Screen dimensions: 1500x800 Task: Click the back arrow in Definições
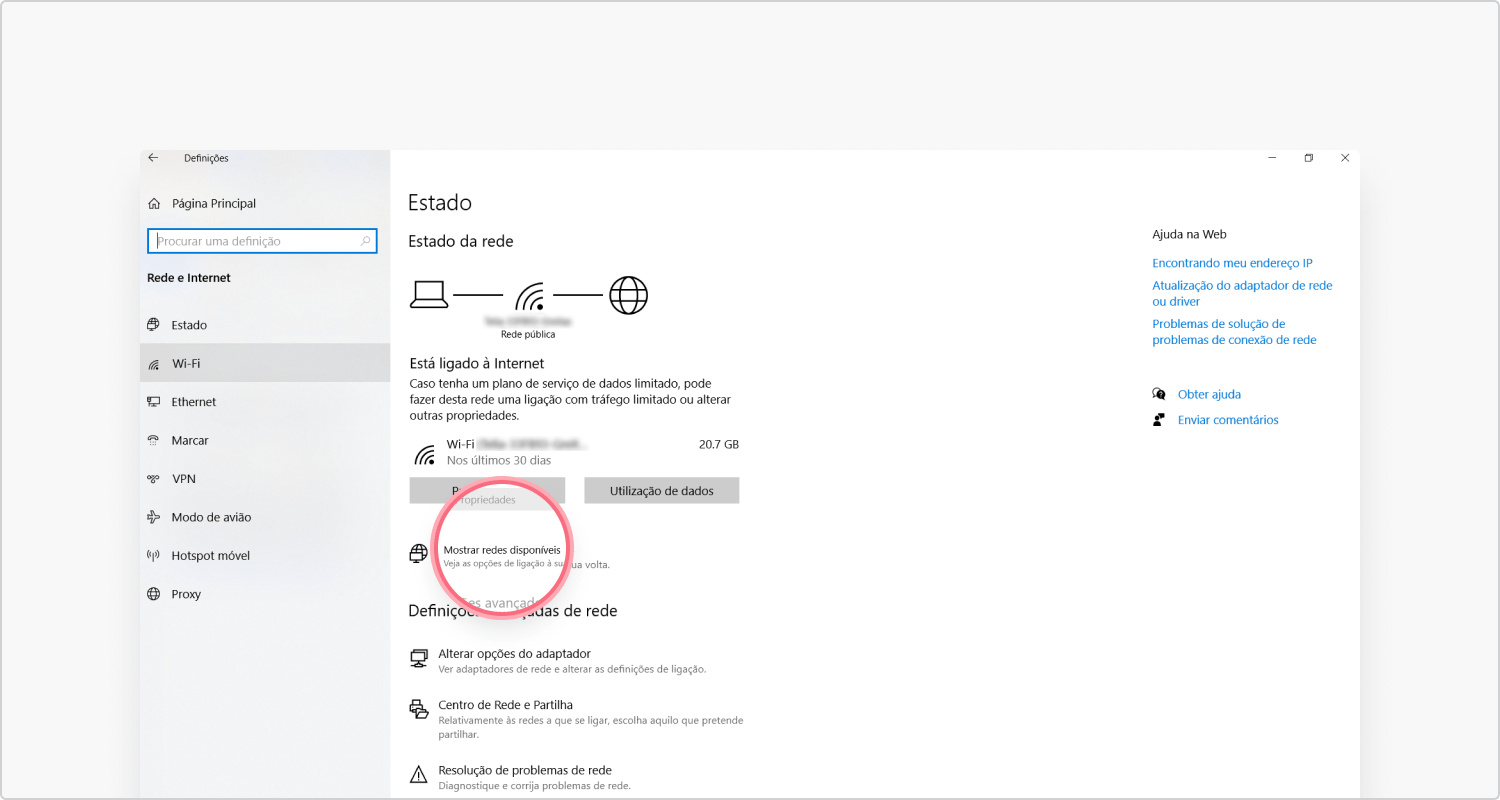point(153,158)
